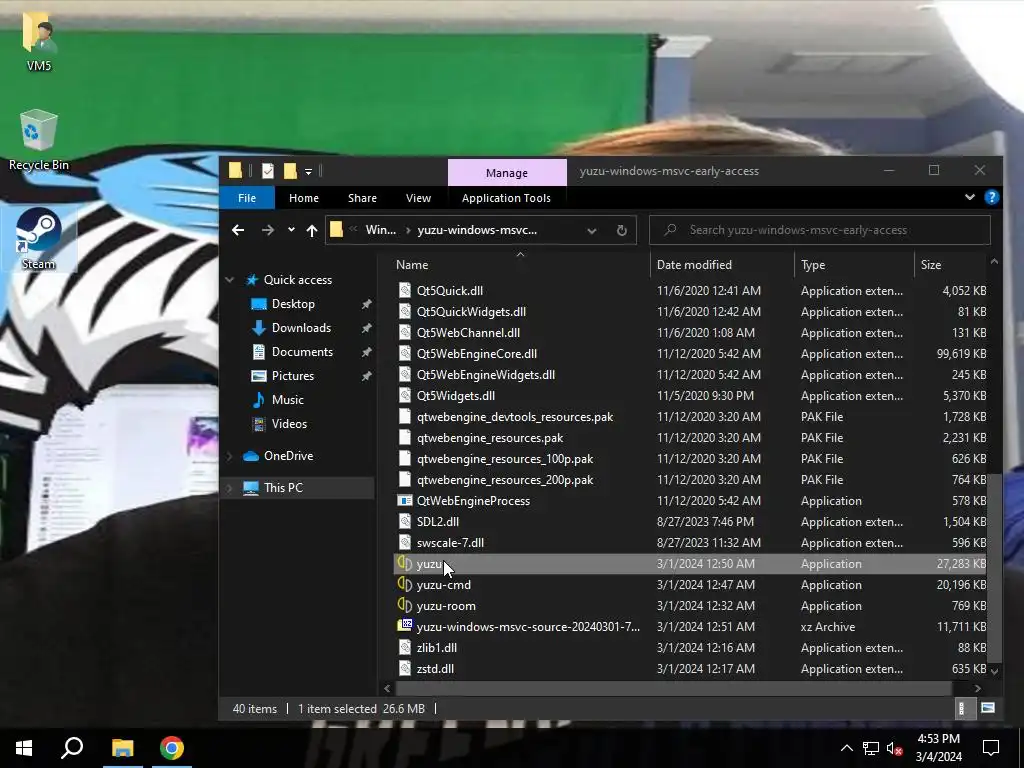This screenshot has width=1024, height=768.
Task: Open the muted volume tray icon
Action: click(895, 748)
